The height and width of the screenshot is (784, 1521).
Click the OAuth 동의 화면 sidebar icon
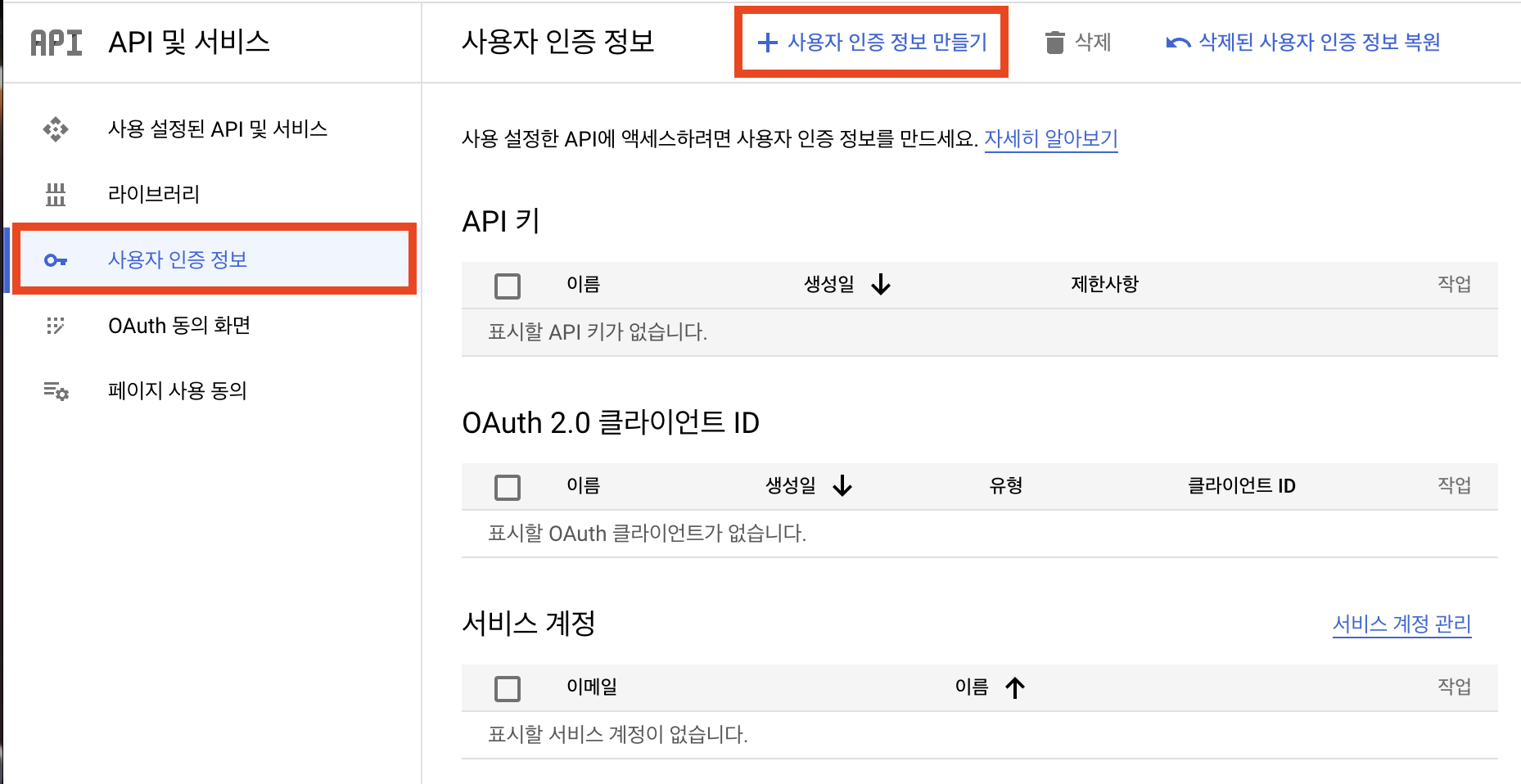56,326
